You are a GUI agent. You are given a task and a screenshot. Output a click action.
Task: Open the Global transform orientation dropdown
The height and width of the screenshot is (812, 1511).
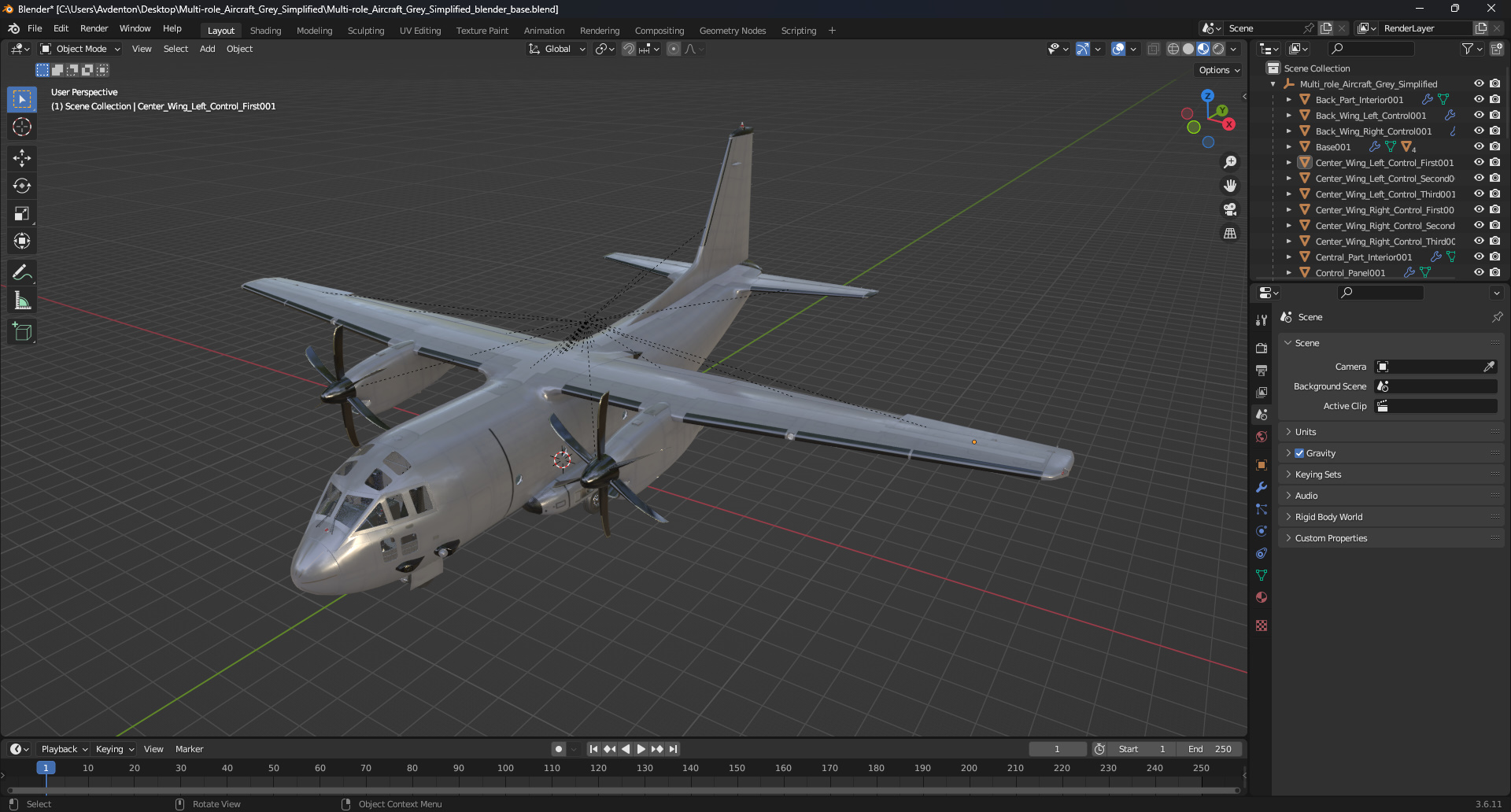tap(557, 49)
